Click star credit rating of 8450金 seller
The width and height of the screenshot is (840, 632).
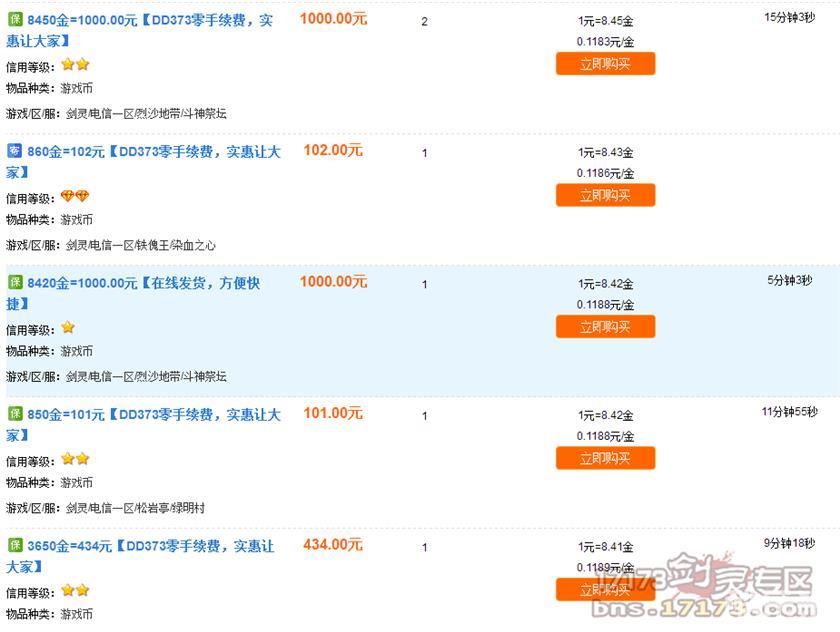pyautogui.click(x=75, y=65)
